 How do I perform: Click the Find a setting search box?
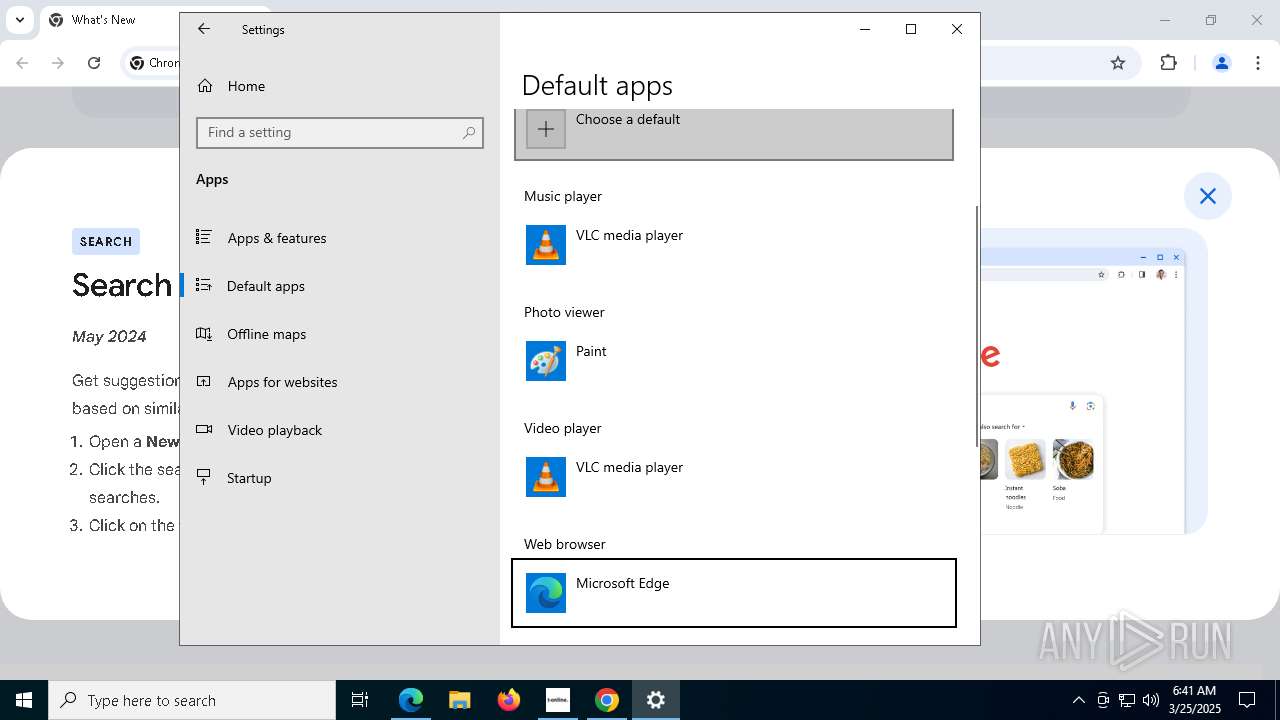coord(340,132)
